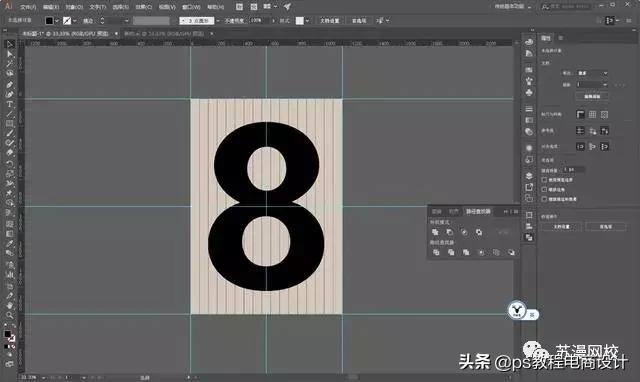Open the Pathfinder panel dock icon

click(x=529, y=238)
